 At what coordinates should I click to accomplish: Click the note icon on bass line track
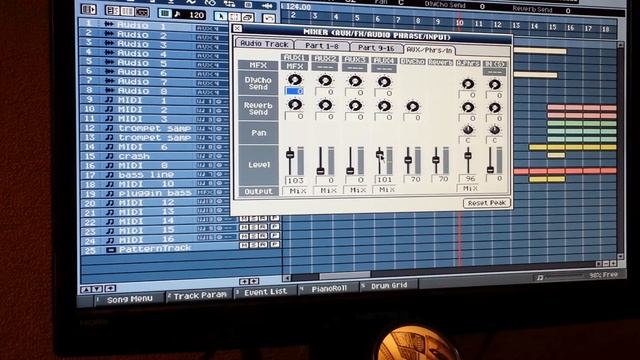point(109,175)
